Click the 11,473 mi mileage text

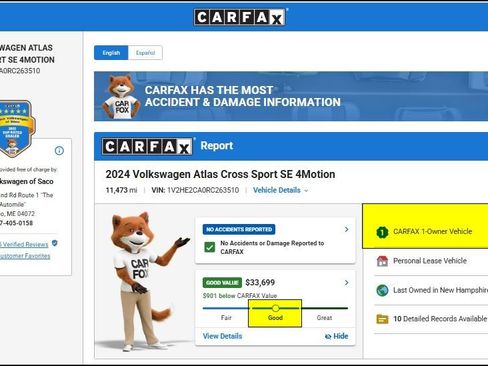click(x=121, y=190)
